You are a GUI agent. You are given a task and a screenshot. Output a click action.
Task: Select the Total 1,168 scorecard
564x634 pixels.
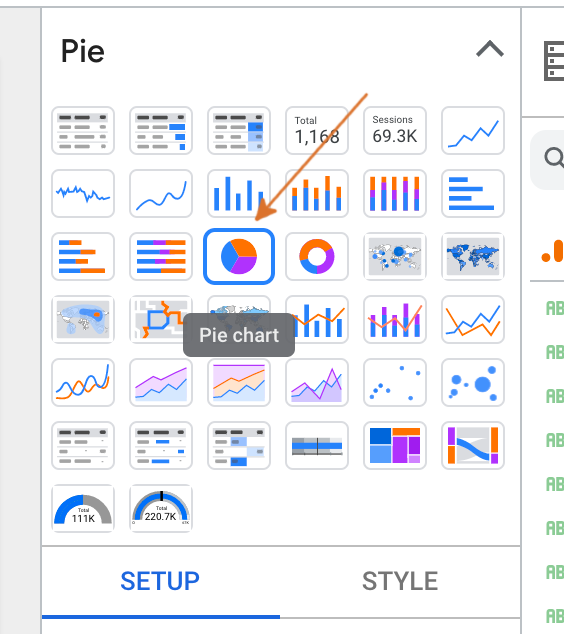point(317,131)
